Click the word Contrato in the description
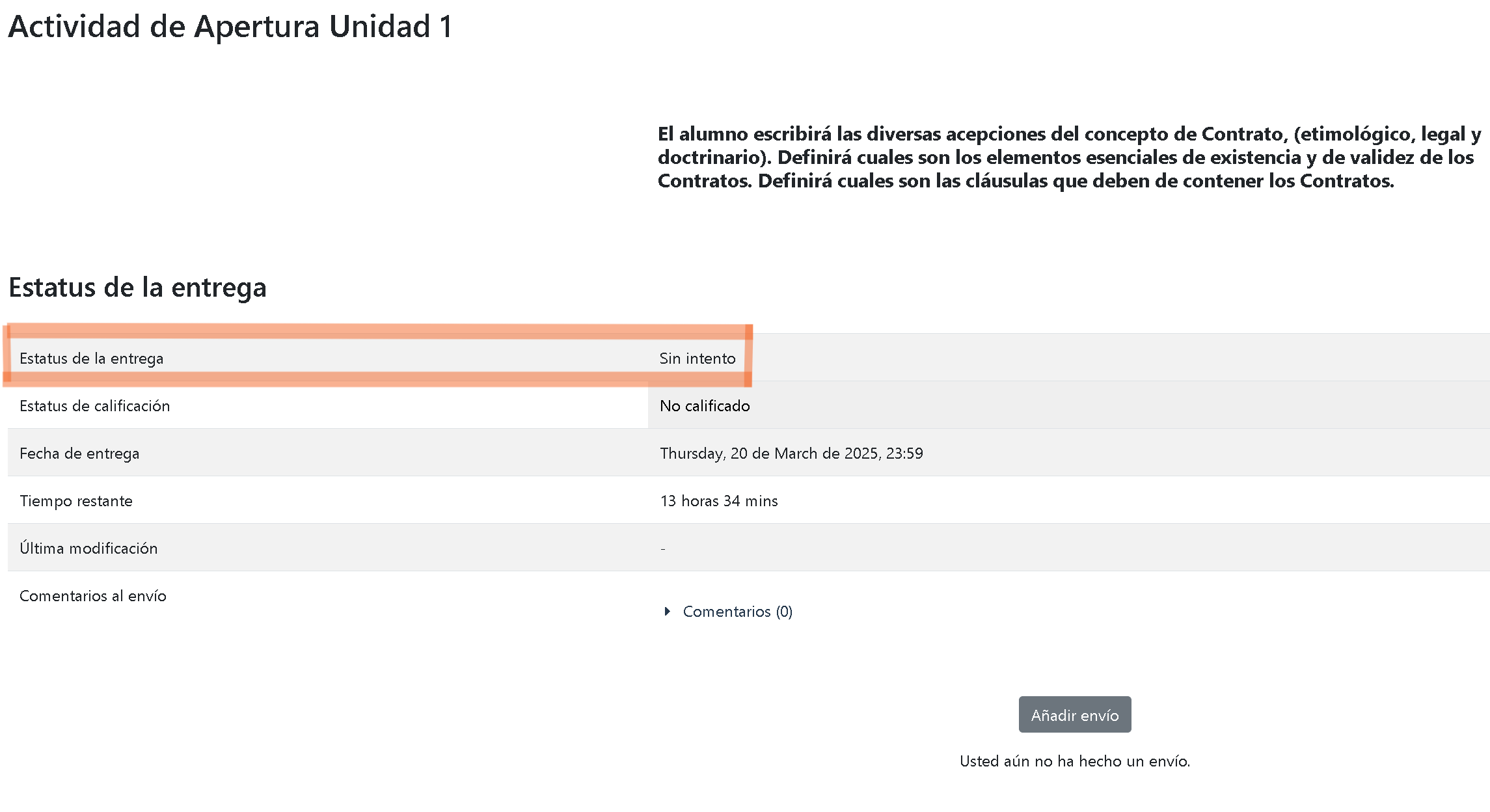 1242,134
